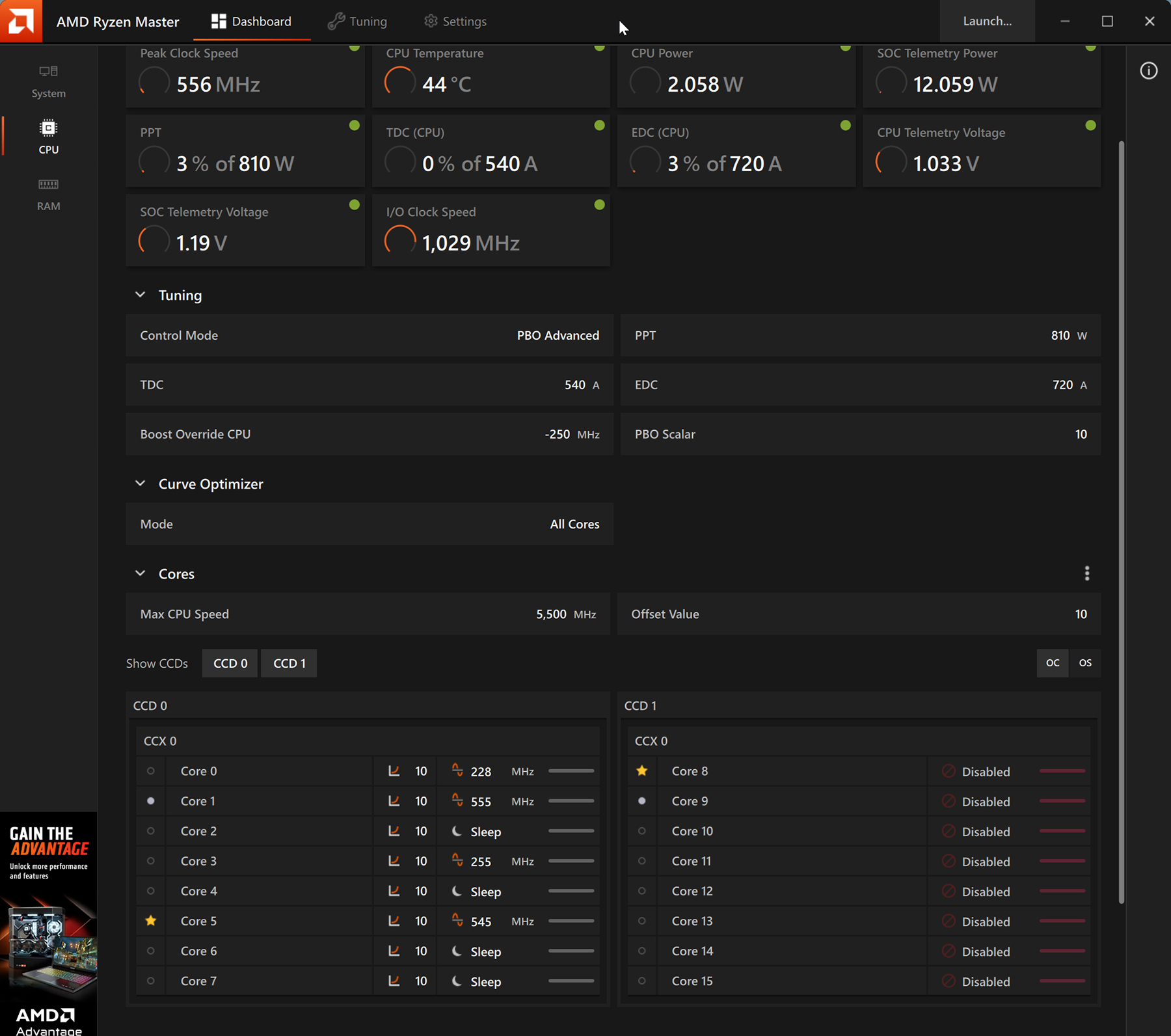
Task: Click the Core 6 frequency bar
Action: tap(571, 951)
